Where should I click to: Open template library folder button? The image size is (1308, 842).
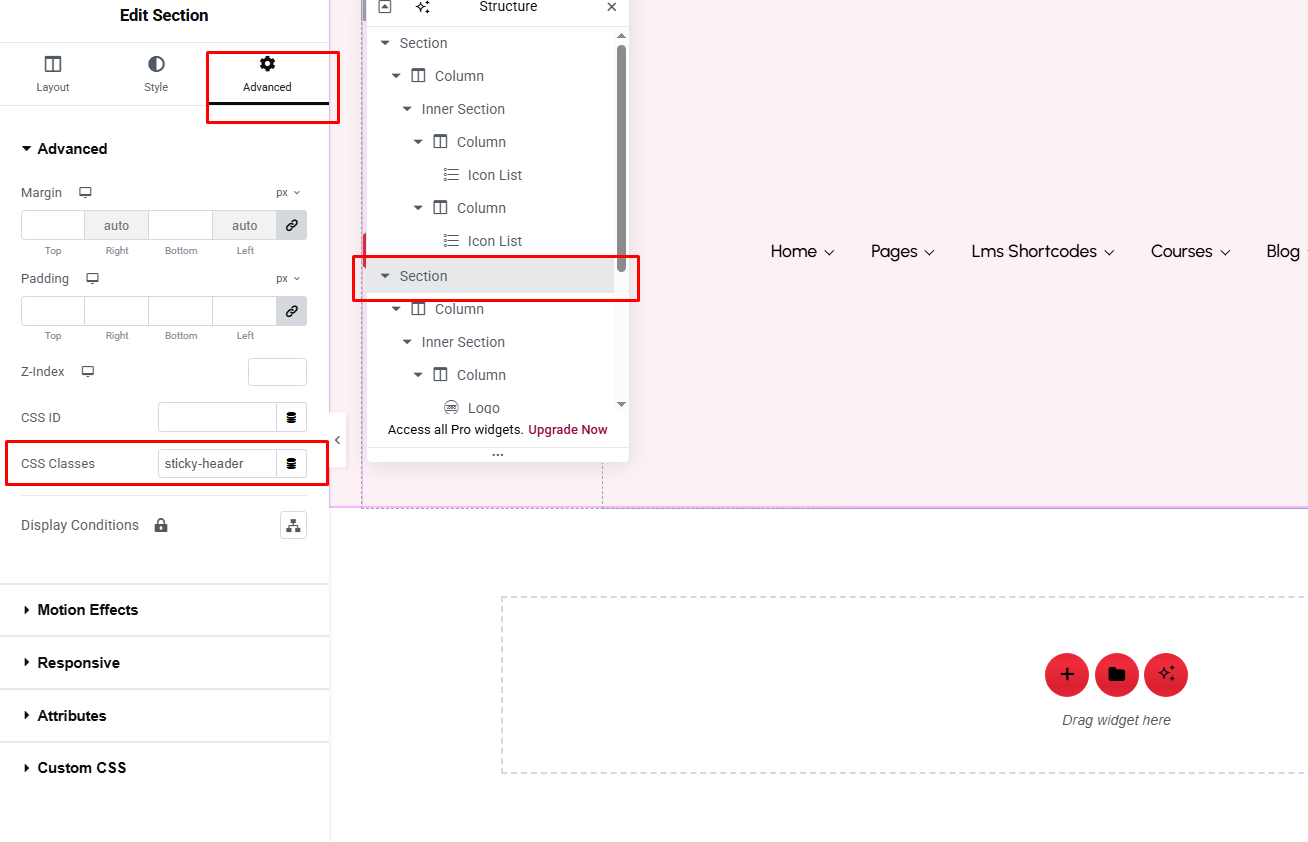[x=1117, y=675]
